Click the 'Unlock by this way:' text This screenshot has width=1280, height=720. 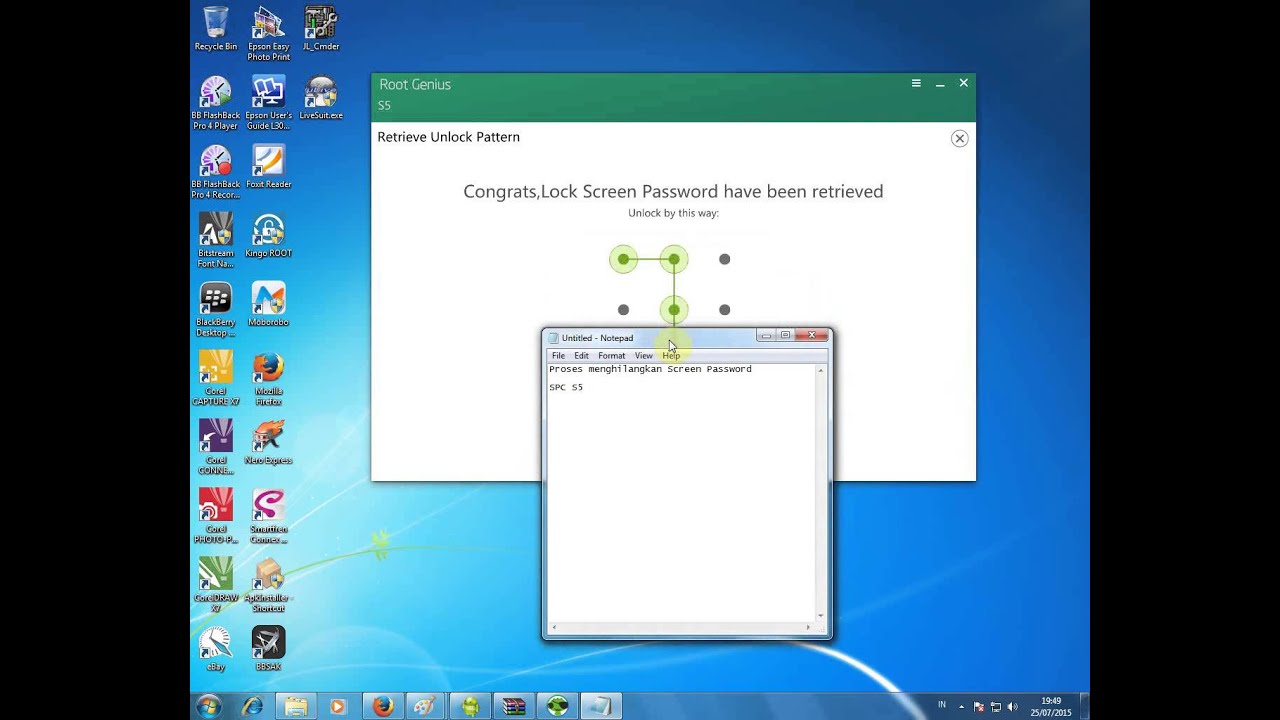[673, 213]
